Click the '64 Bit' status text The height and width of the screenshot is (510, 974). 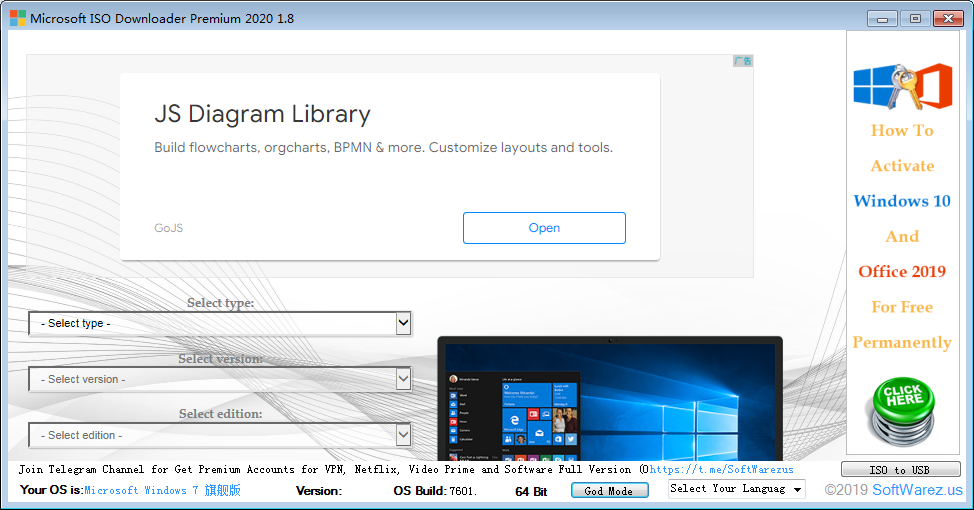coord(531,491)
